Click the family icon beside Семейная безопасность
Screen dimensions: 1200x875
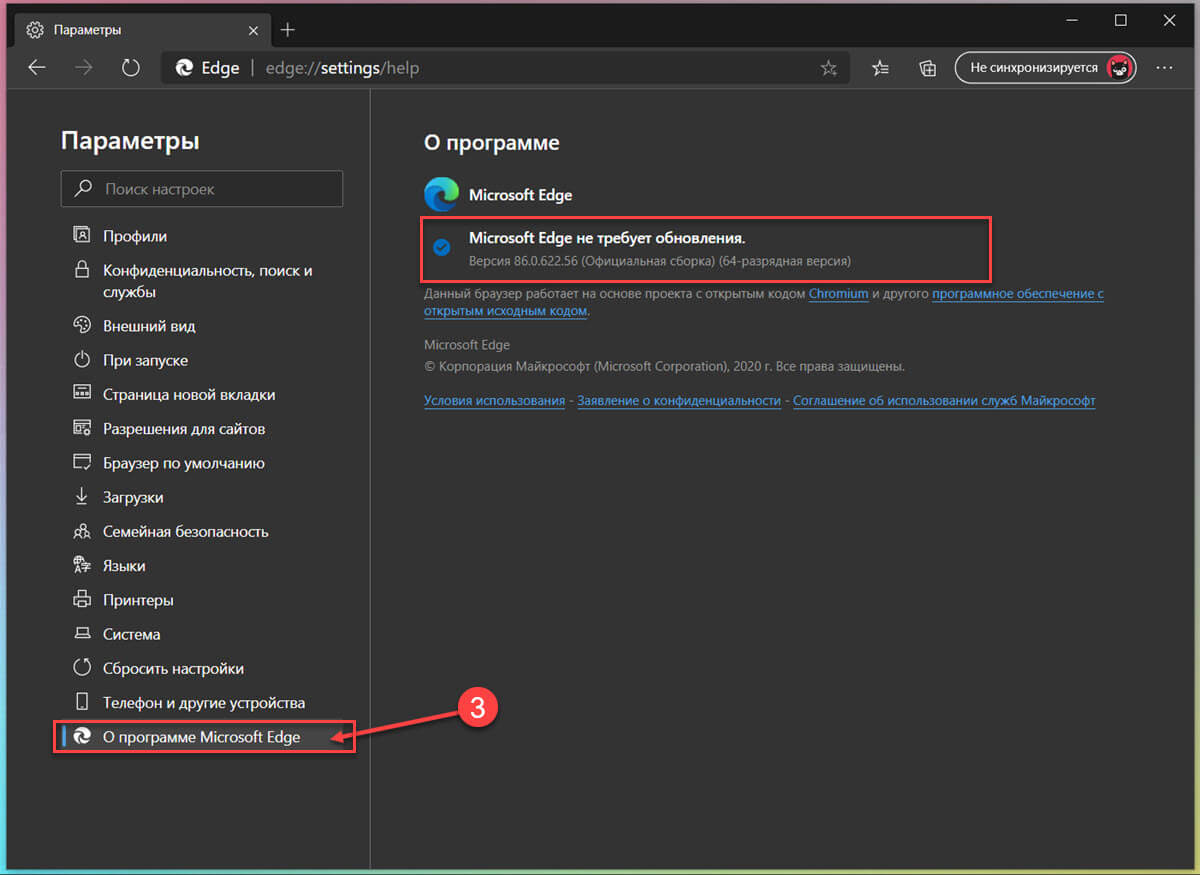[x=82, y=531]
